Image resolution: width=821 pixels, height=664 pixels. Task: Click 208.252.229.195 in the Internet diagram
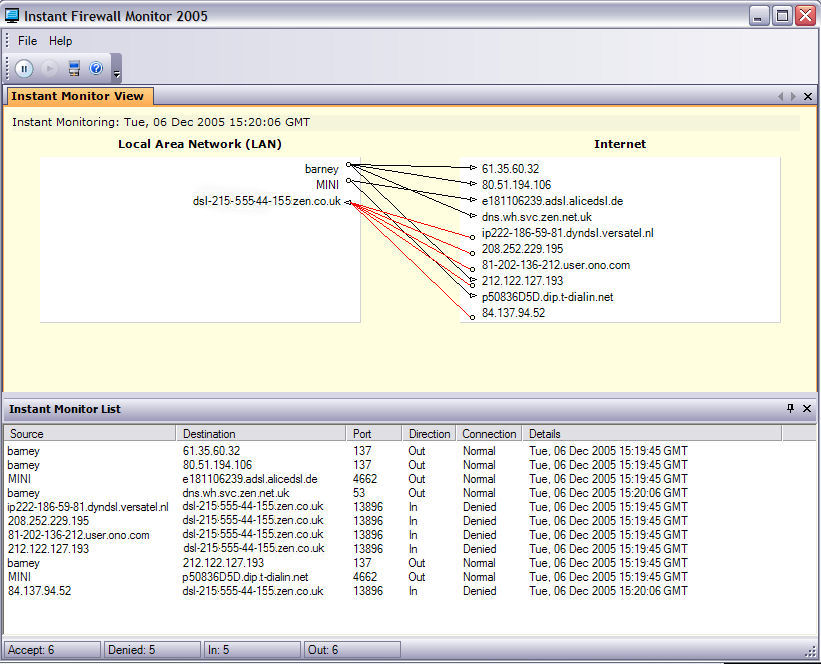coord(523,249)
